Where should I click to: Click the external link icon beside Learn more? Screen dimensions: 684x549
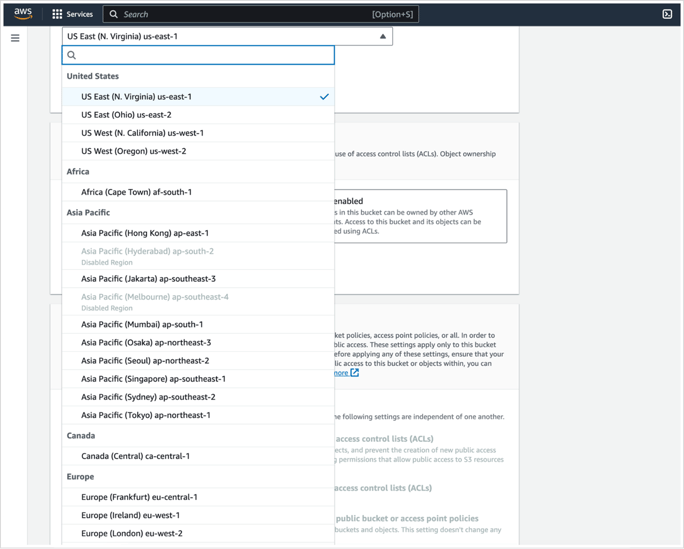coord(354,372)
